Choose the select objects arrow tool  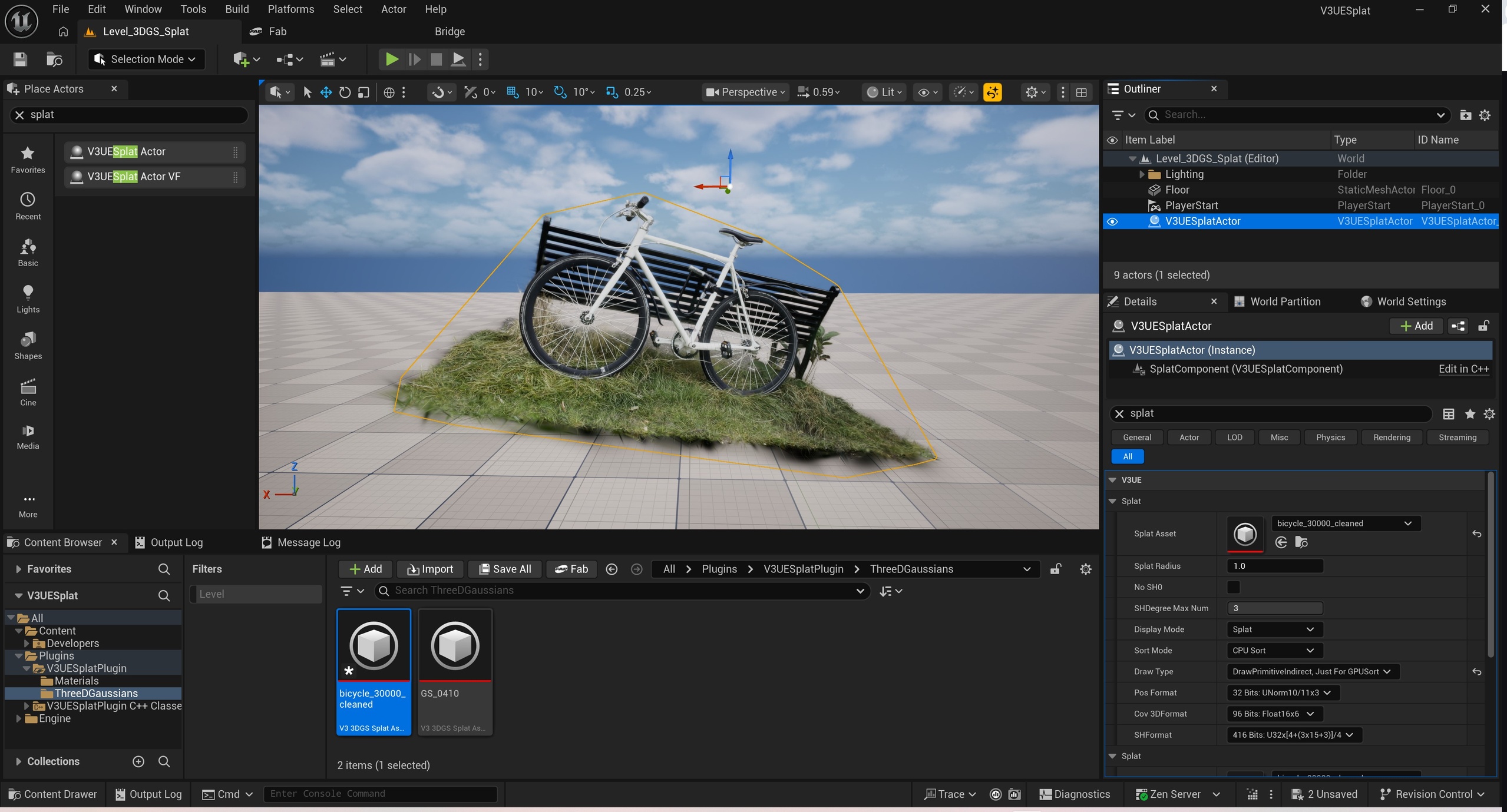click(x=307, y=92)
